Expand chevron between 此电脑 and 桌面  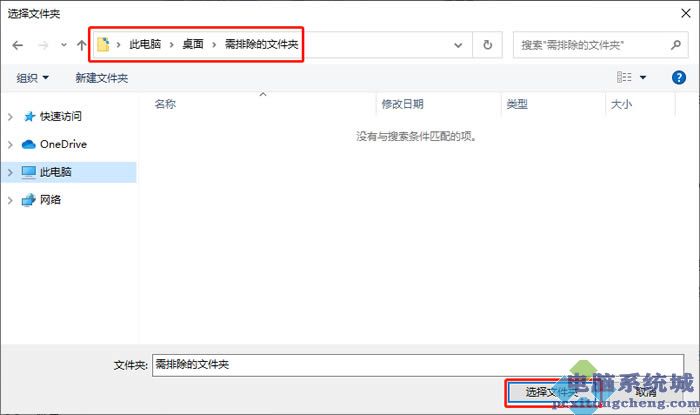coord(171,45)
